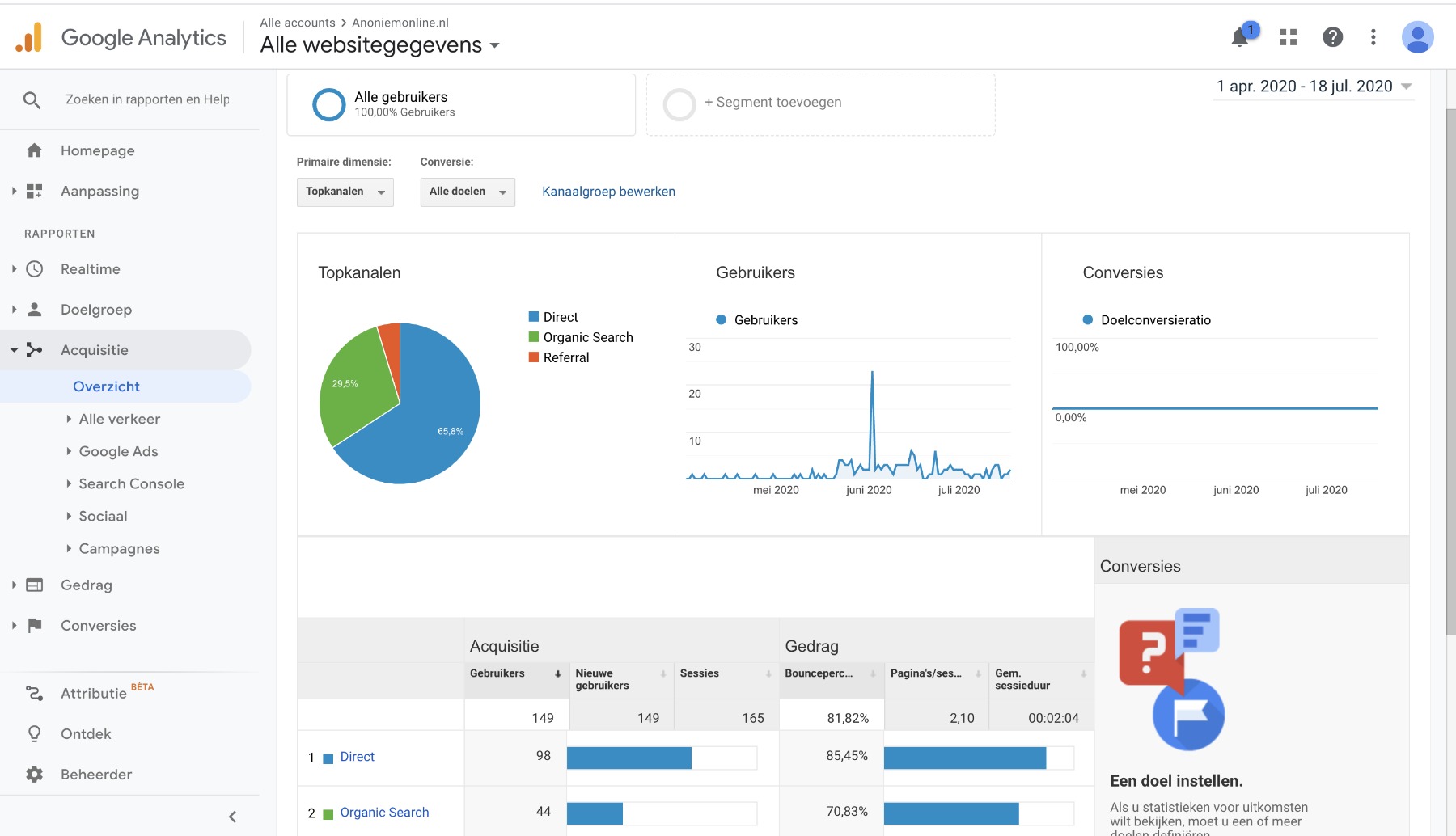The width and height of the screenshot is (1456, 836).
Task: Click the search reports and Help field
Action: tap(147, 99)
